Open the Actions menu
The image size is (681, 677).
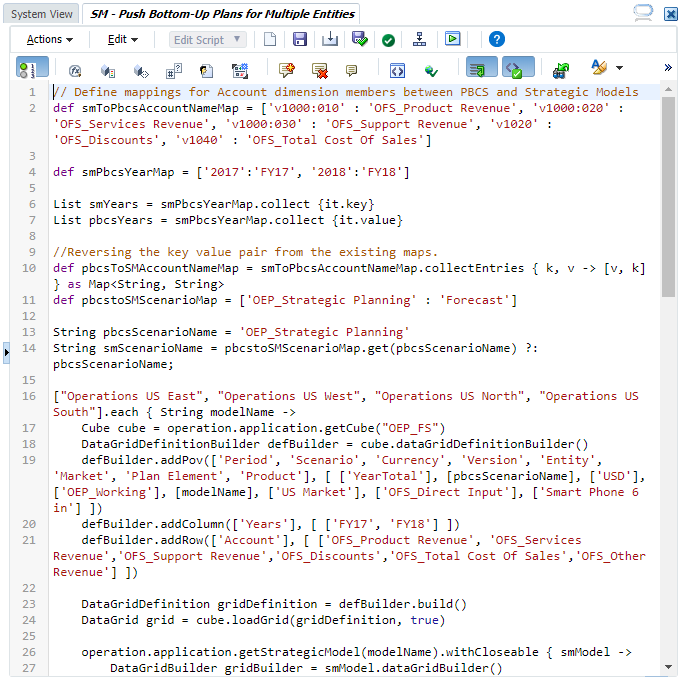point(49,40)
